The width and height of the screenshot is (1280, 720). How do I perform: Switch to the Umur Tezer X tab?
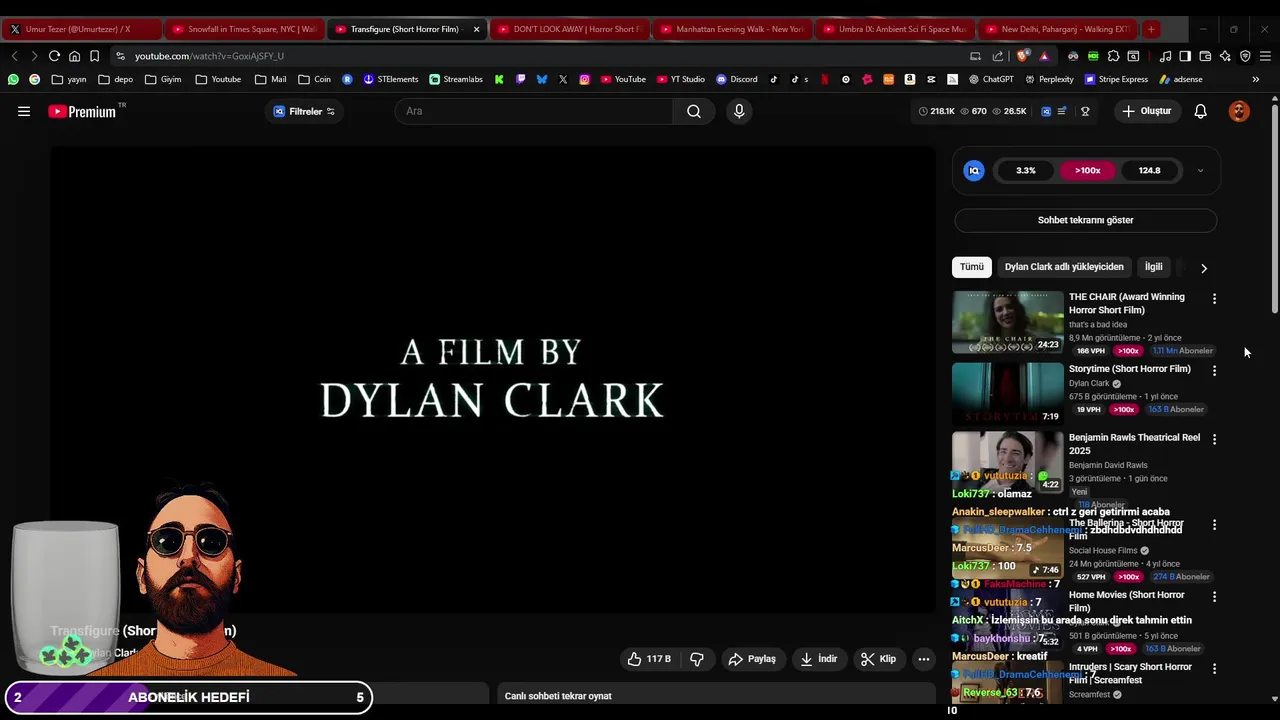[x=80, y=29]
